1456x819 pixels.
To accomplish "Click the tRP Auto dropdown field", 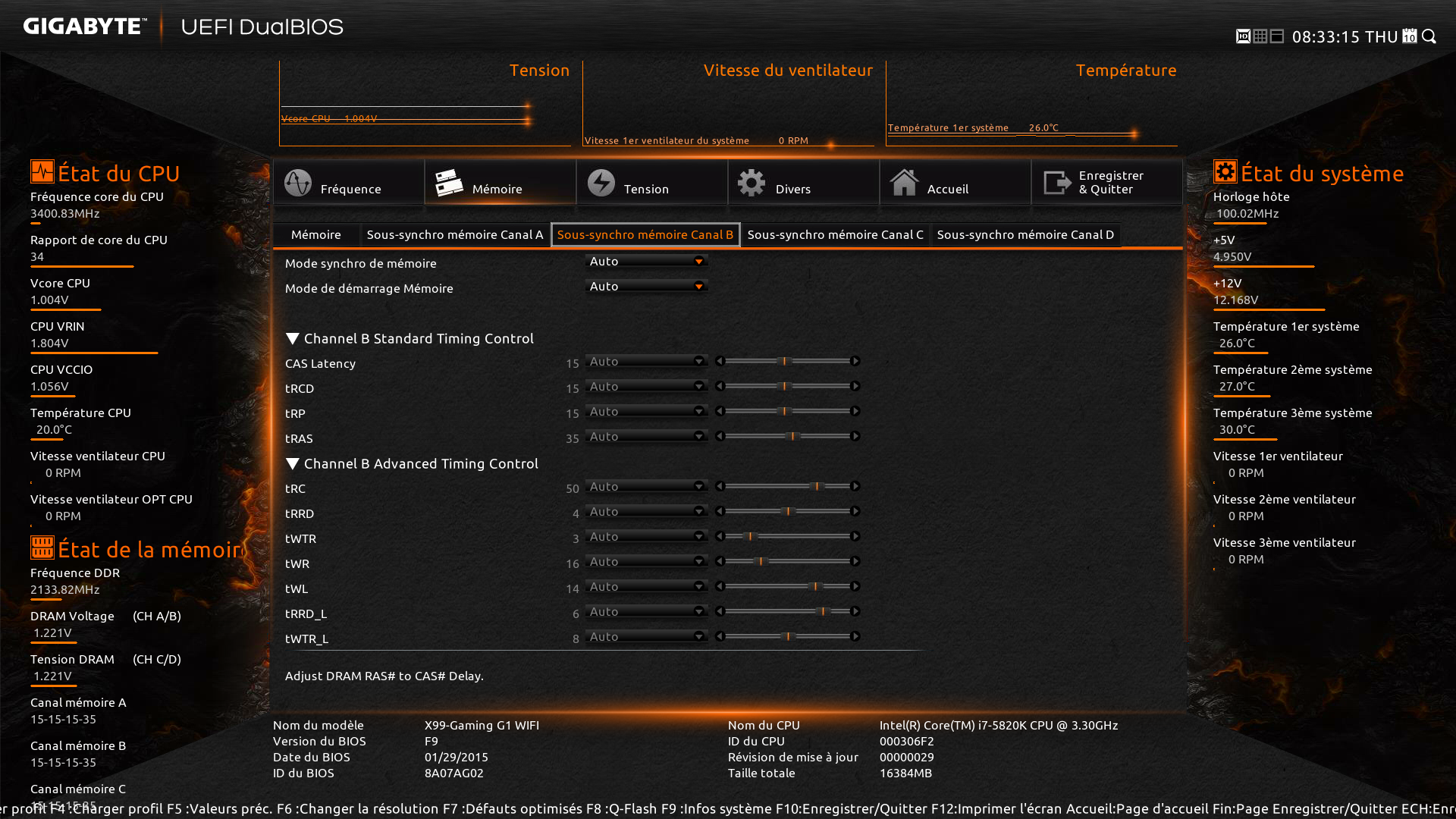I will [647, 412].
